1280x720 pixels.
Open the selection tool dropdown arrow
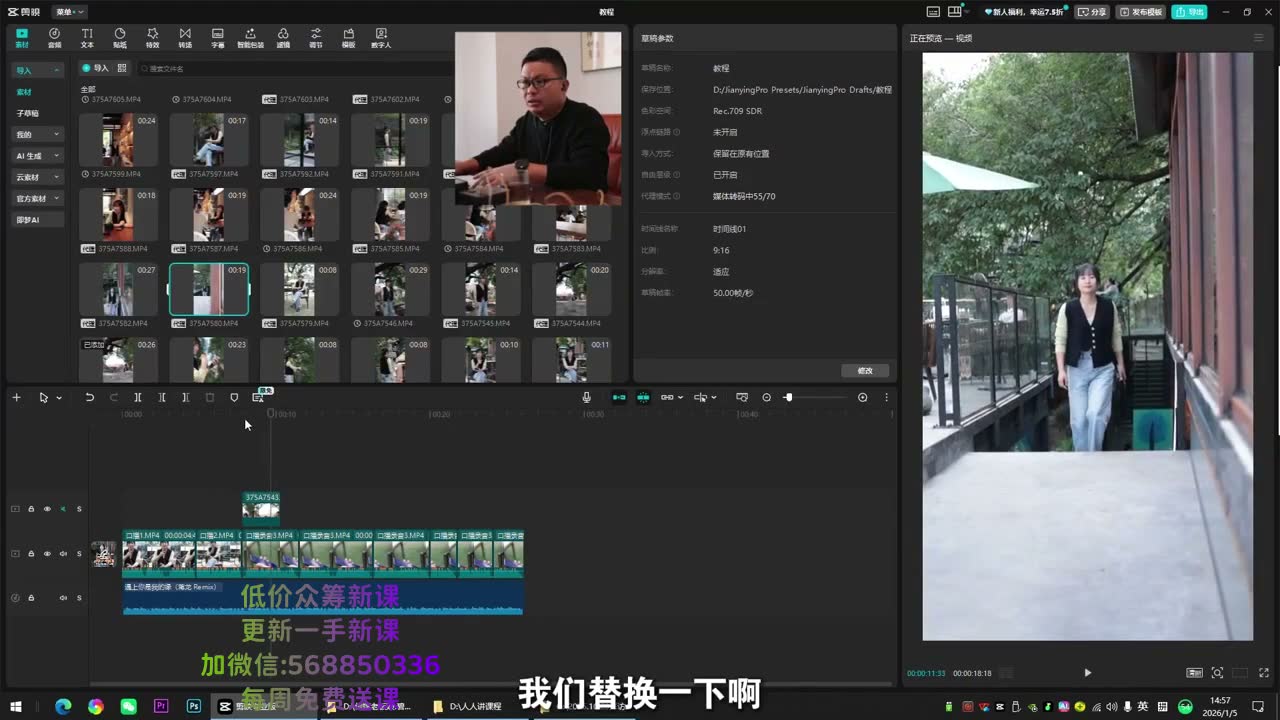click(59, 398)
